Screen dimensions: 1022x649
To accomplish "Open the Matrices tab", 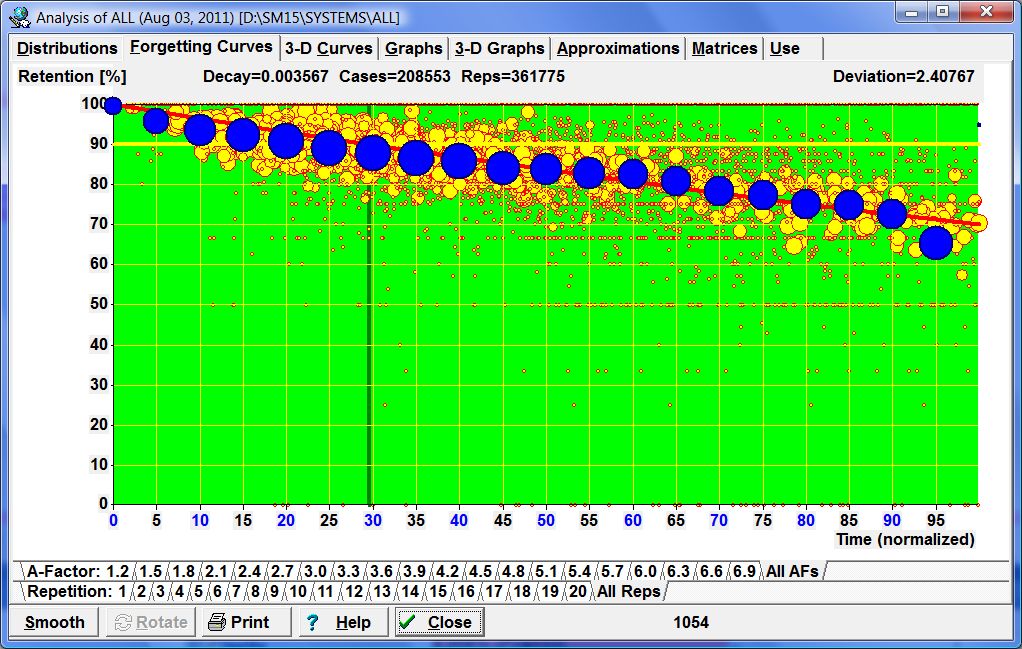I will pyautogui.click(x=724, y=48).
